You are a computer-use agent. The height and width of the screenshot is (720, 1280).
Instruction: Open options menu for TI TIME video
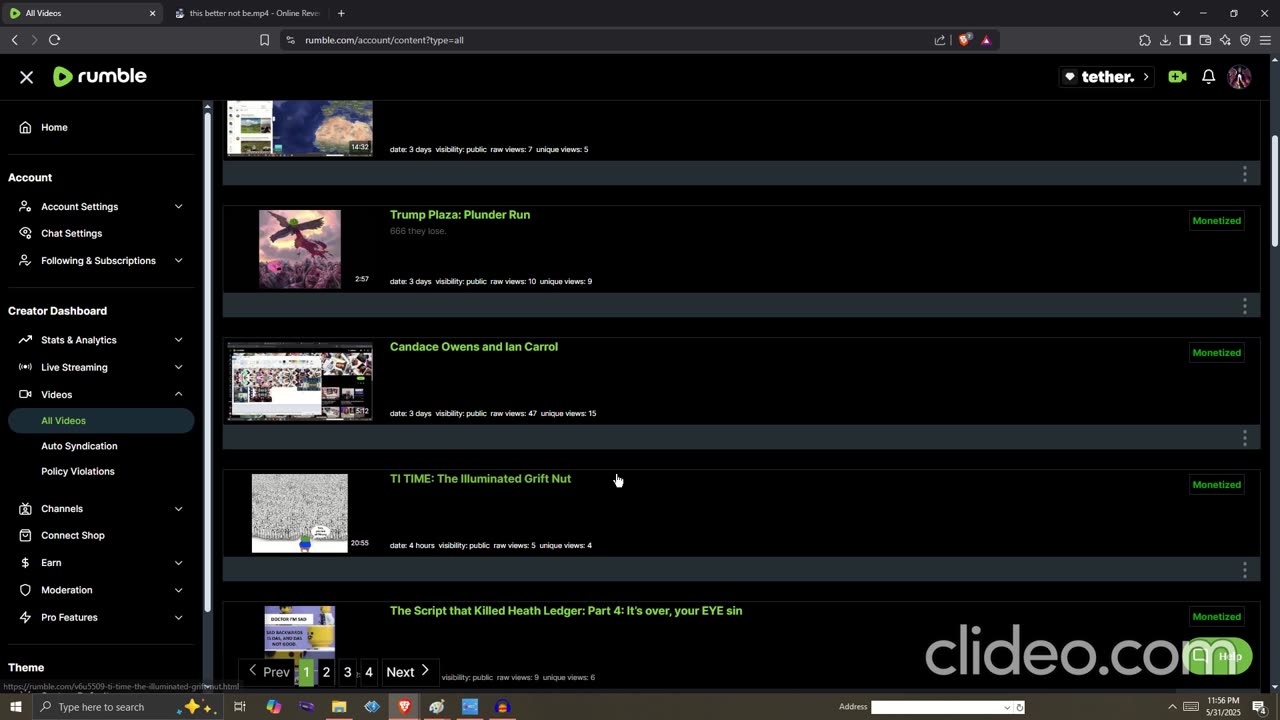point(1245,569)
